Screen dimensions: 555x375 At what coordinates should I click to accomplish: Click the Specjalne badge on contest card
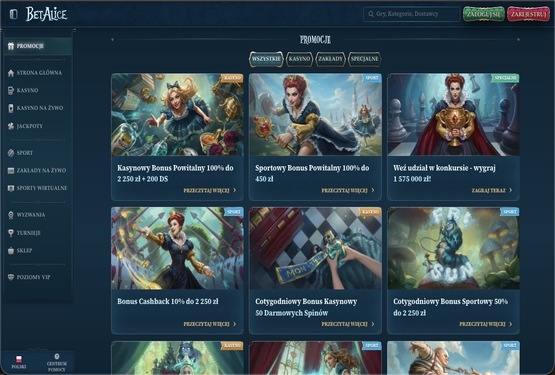pyautogui.click(x=505, y=78)
